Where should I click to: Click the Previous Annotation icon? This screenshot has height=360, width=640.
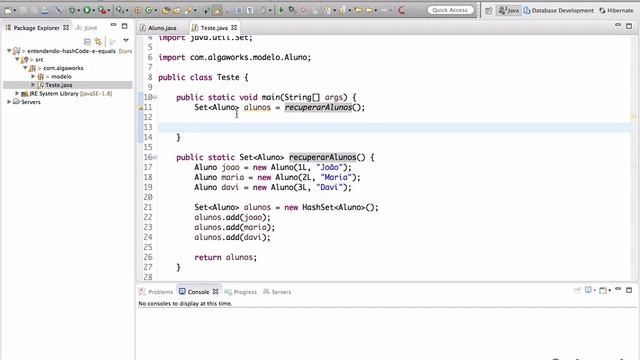click(342, 10)
